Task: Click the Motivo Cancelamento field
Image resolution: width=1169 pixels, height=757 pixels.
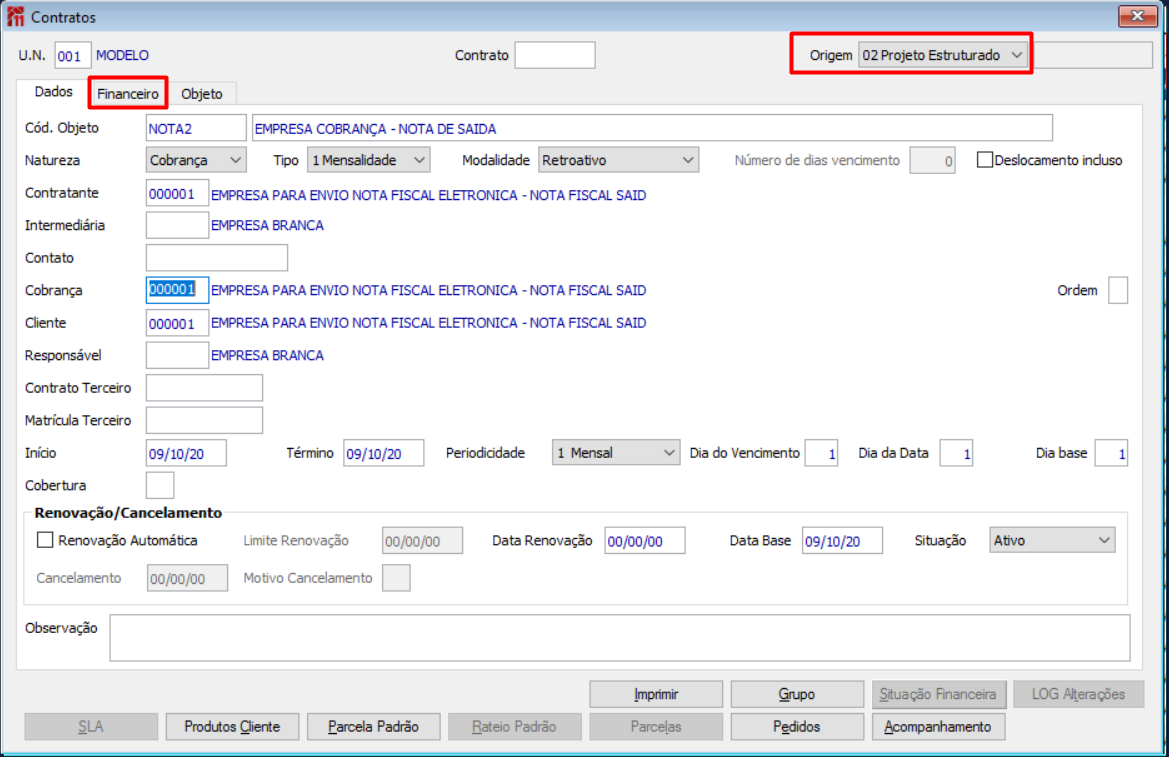Action: [396, 578]
